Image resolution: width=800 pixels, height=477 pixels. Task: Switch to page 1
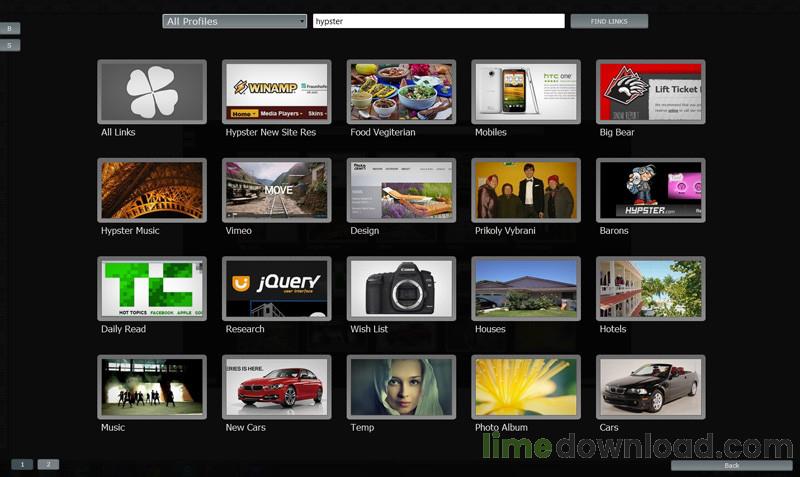tap(22, 464)
